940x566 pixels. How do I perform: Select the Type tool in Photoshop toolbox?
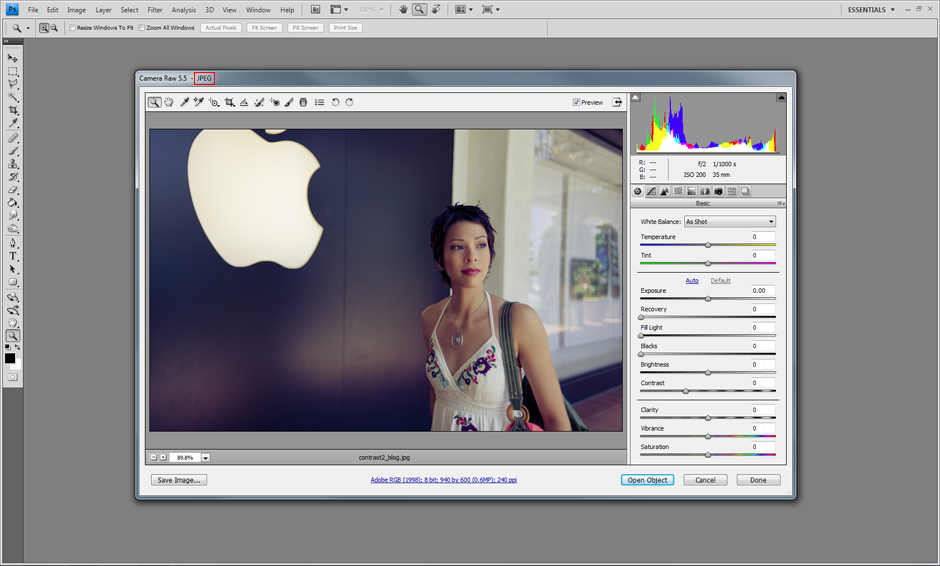[x=13, y=256]
